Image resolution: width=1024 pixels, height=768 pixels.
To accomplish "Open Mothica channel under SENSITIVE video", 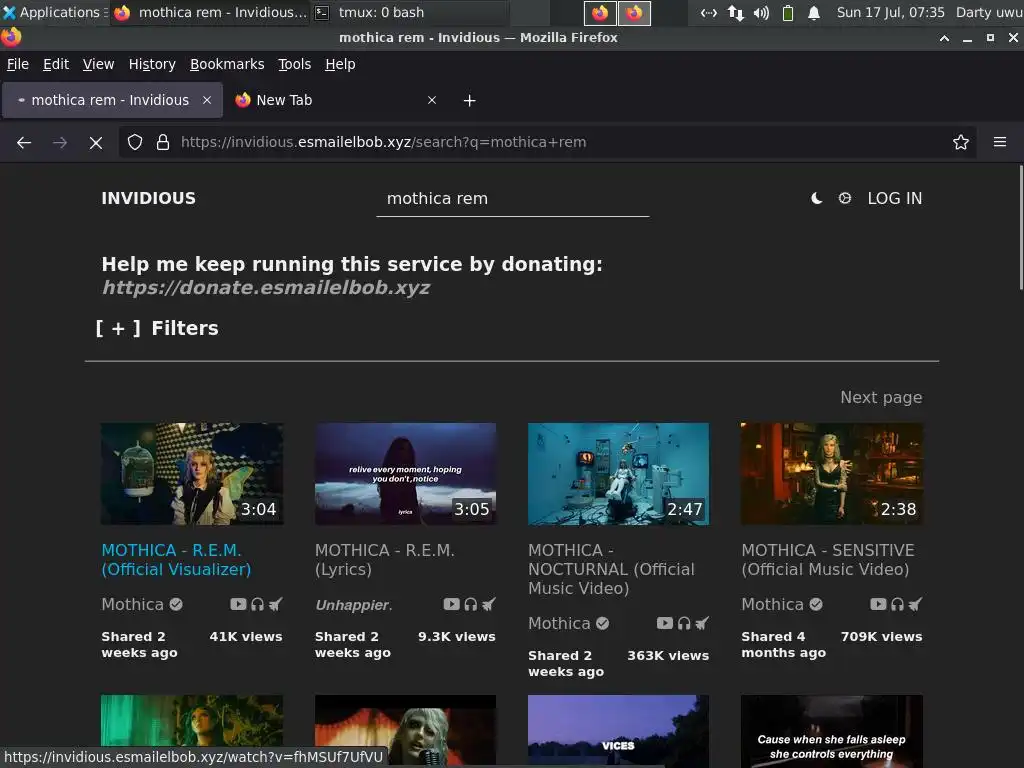I will (782, 604).
